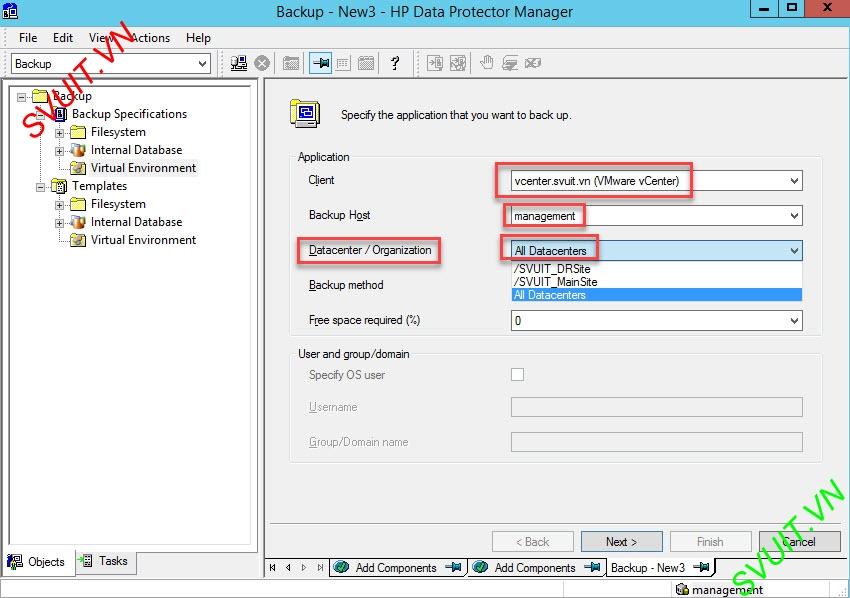
Task: Click the grayed tabbed-window toolbar icon
Action: point(366,63)
